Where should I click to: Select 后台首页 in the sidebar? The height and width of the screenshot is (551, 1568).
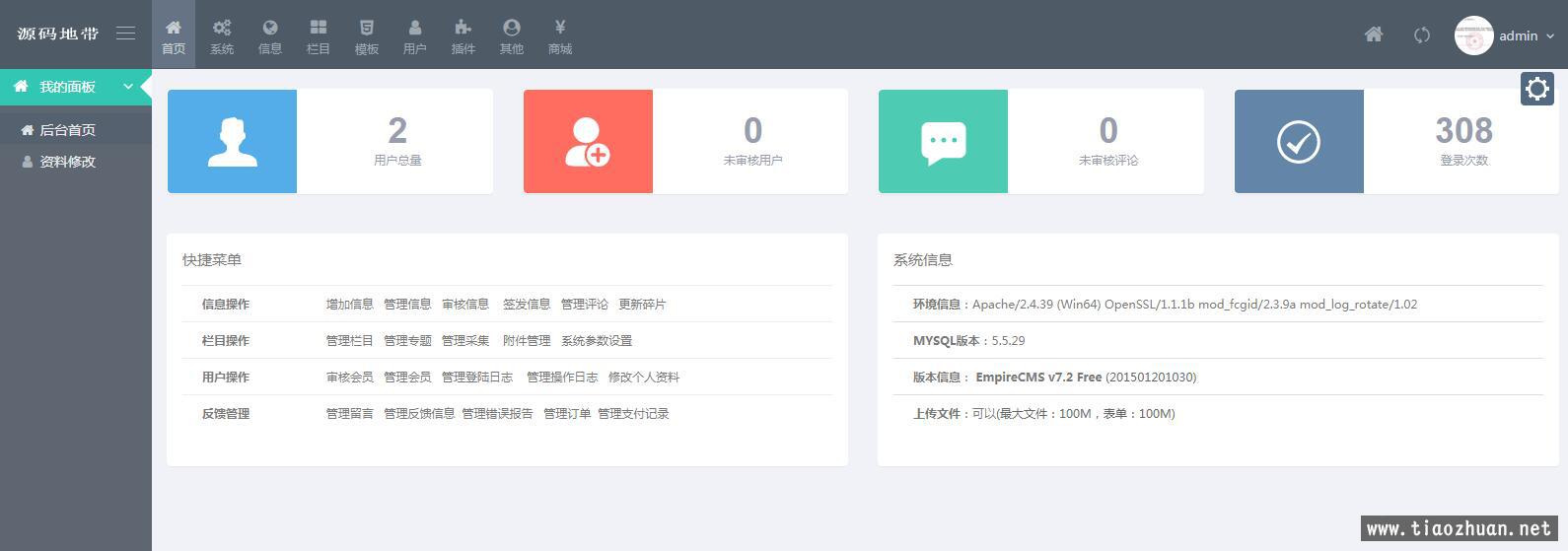[67, 130]
